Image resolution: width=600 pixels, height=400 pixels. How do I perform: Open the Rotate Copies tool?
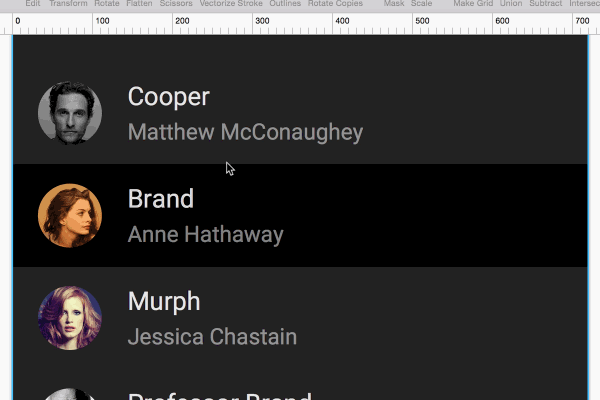[335, 4]
